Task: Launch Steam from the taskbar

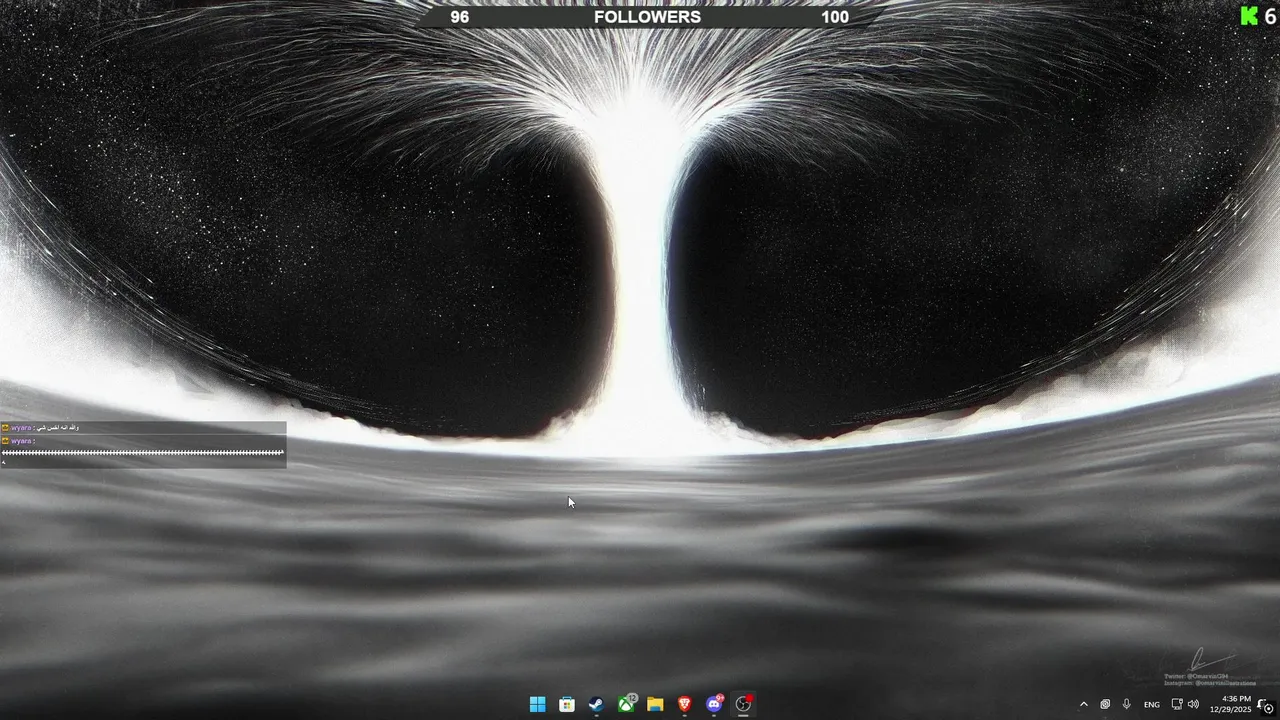Action: [596, 704]
